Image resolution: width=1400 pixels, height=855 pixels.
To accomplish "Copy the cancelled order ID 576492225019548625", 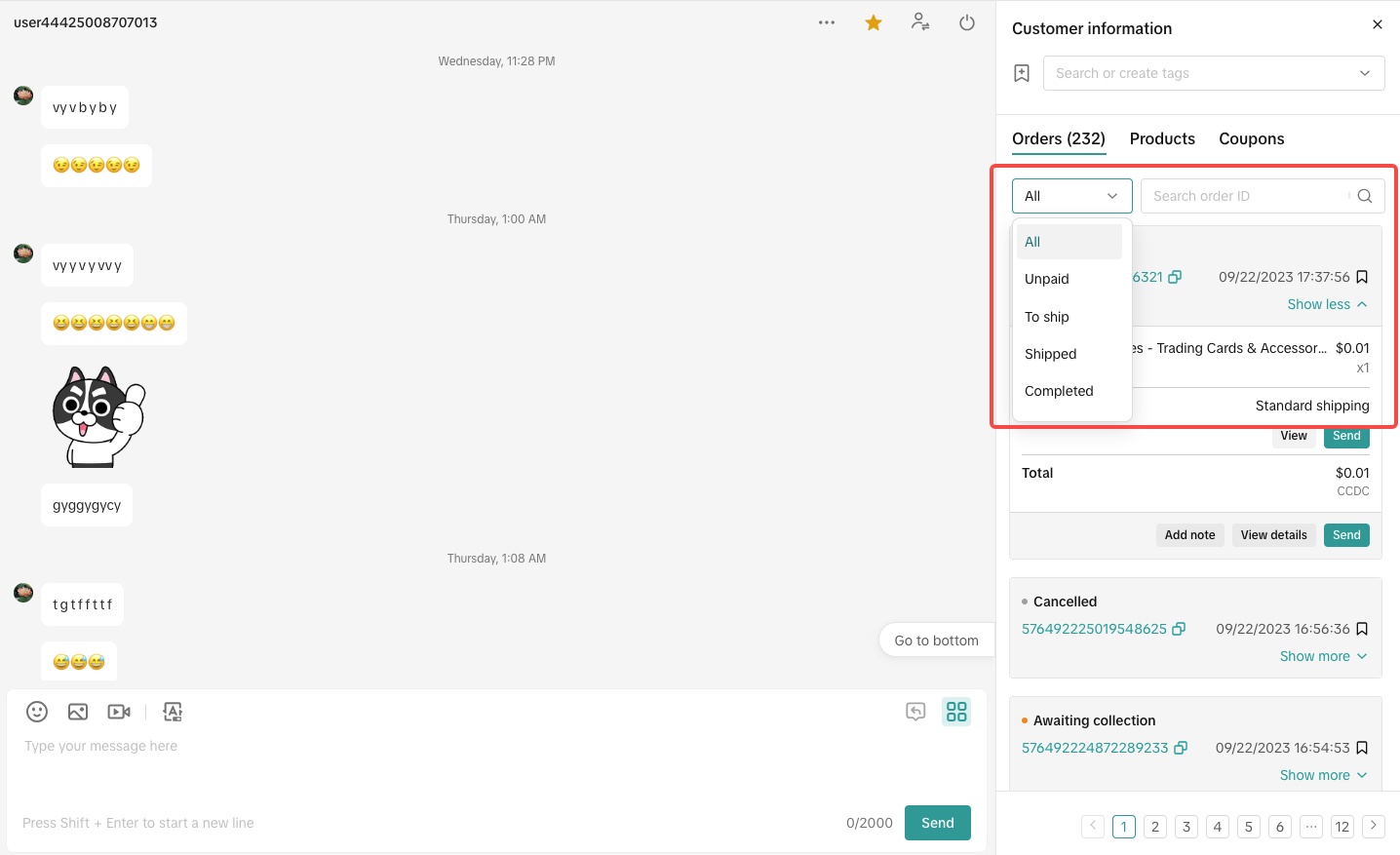I will point(1179,629).
